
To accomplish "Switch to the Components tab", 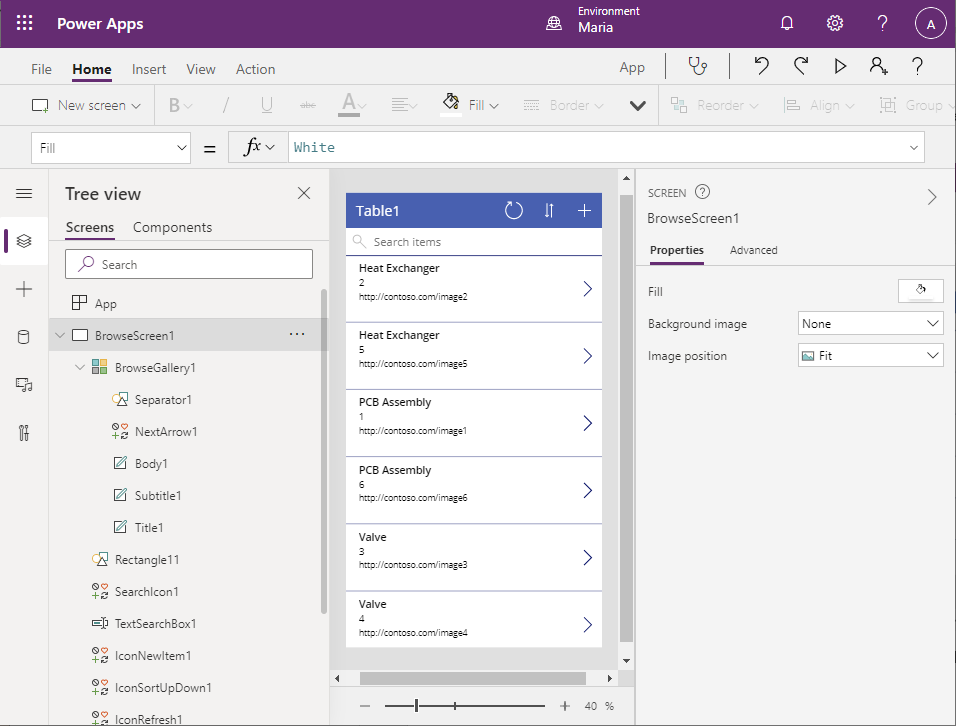I will pyautogui.click(x=172, y=227).
